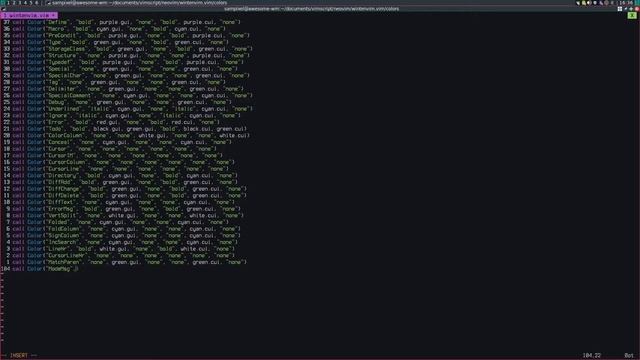Place cursor on the "Todo" Color line
640x360 pixels.
click(x=129, y=129)
